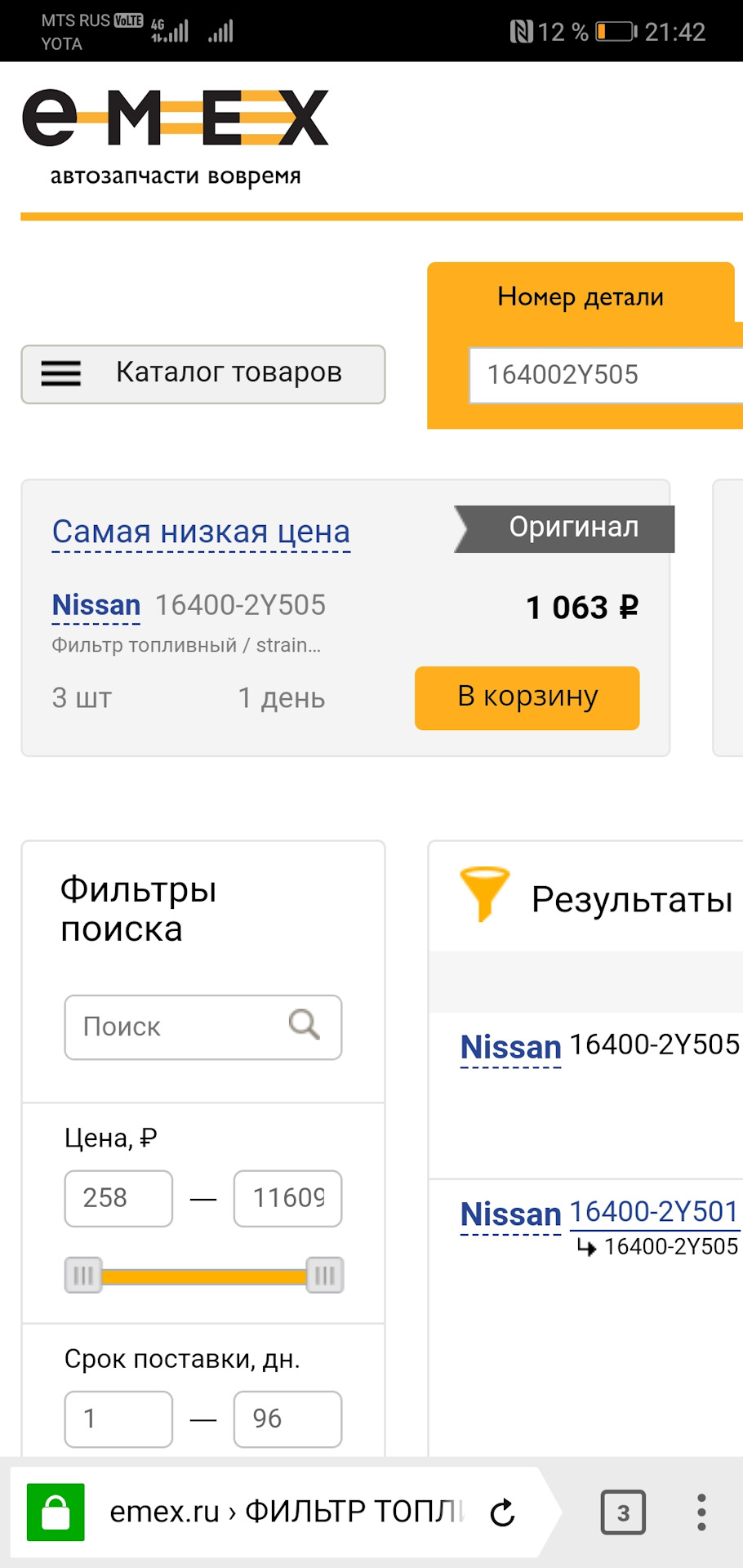The height and width of the screenshot is (1568, 743).
Task: Open the 16400-2Y501 part number link
Action: click(654, 1212)
